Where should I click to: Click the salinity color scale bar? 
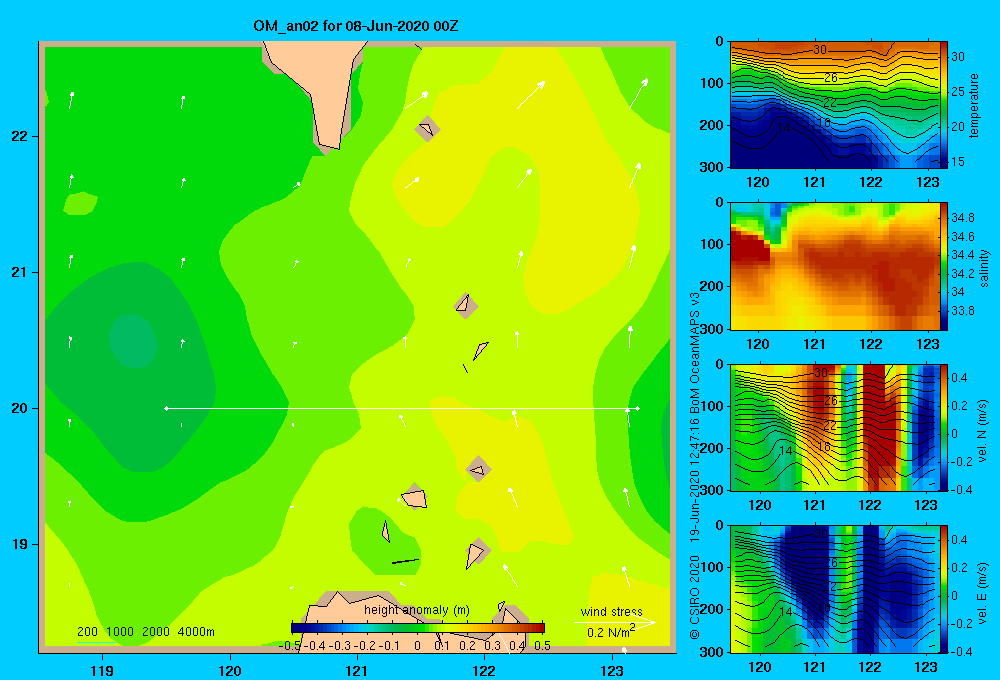click(944, 266)
